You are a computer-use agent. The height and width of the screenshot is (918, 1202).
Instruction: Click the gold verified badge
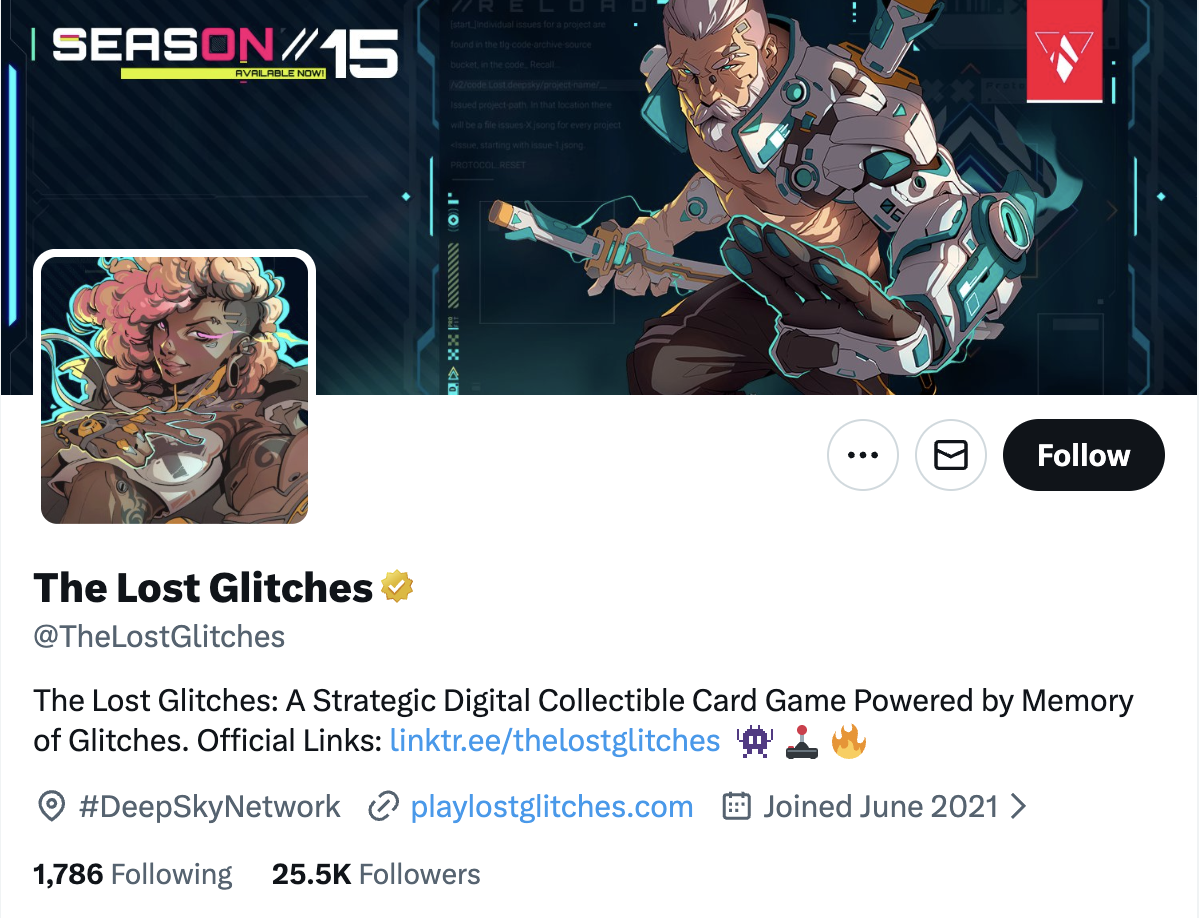click(398, 587)
